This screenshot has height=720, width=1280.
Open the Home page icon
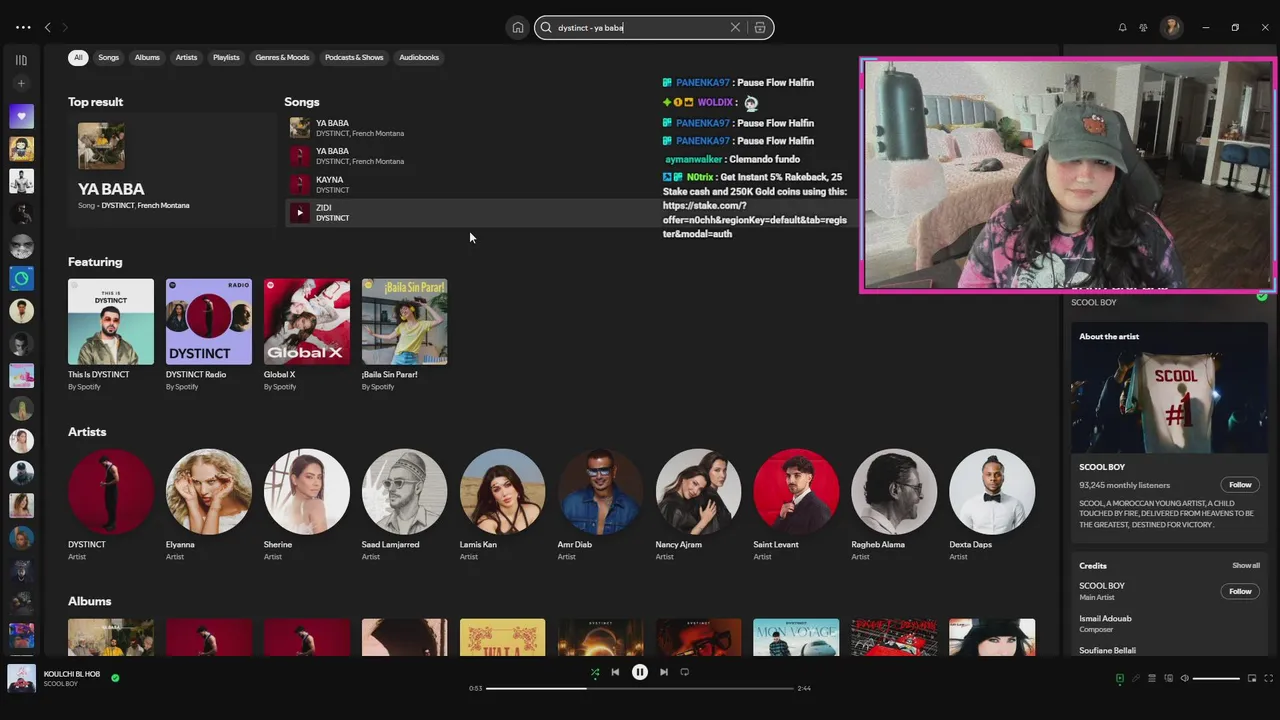517,28
